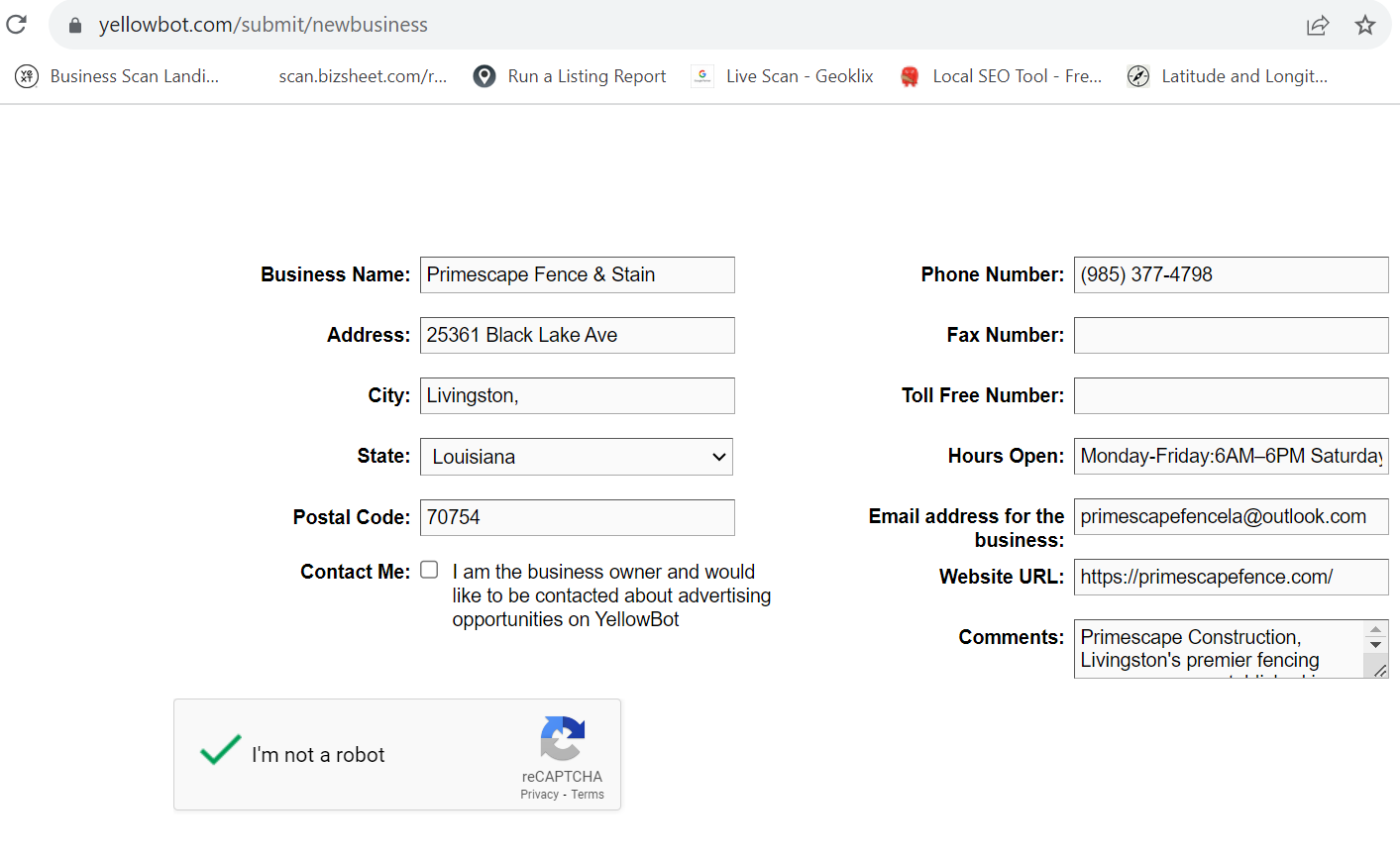Screen dimensions: 1400x861
Task: Open the Live Scan - Geoklix bookmark
Action: [x=783, y=76]
